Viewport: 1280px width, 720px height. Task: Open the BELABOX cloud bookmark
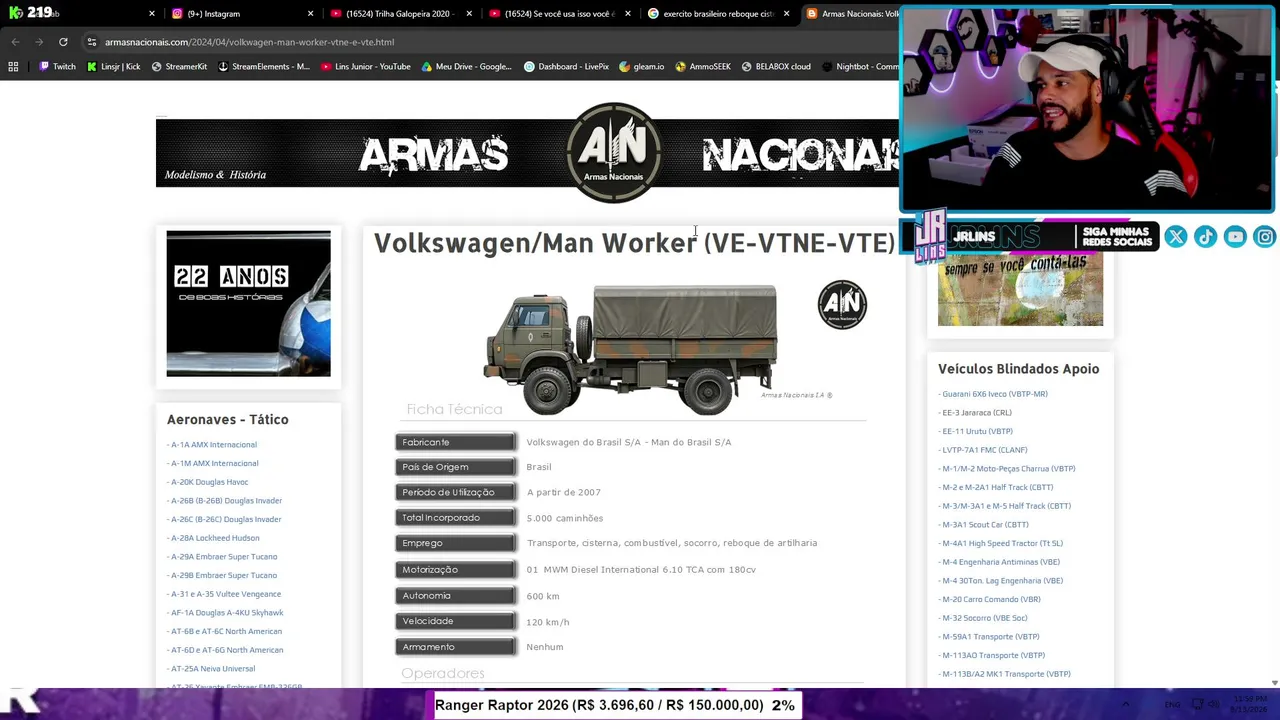(x=776, y=67)
